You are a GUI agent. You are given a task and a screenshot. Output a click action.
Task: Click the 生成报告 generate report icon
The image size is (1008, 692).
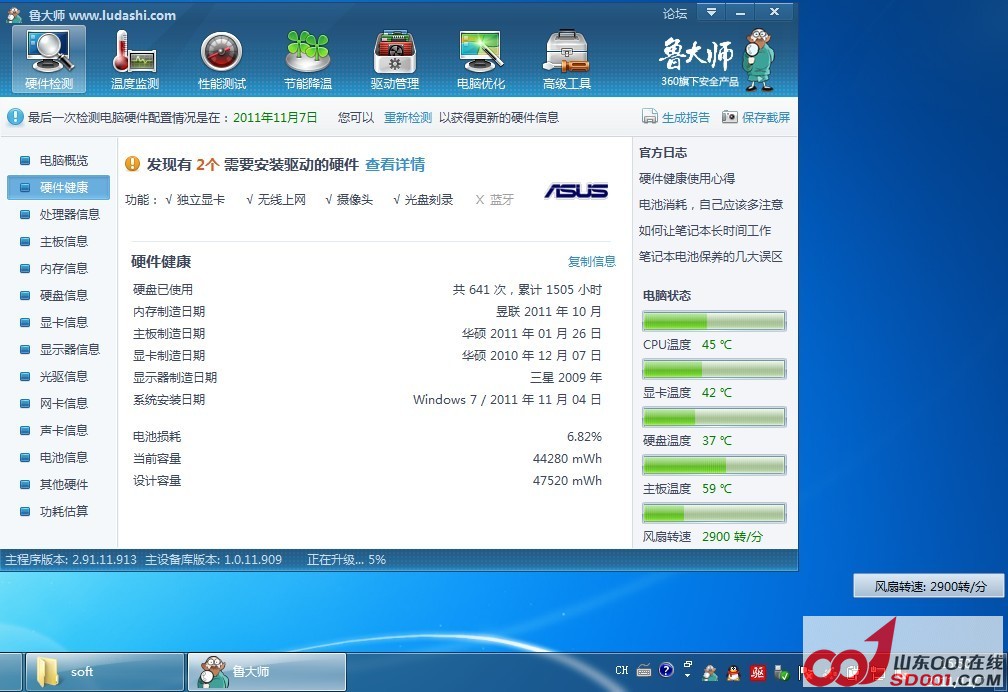point(650,117)
